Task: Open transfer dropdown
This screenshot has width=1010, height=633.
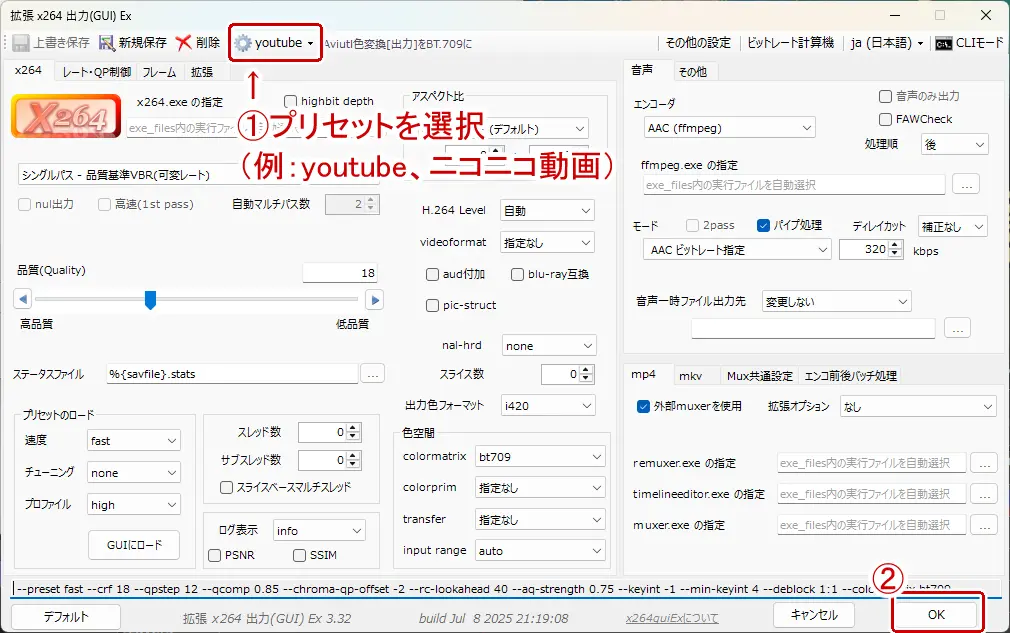Action: click(540, 520)
